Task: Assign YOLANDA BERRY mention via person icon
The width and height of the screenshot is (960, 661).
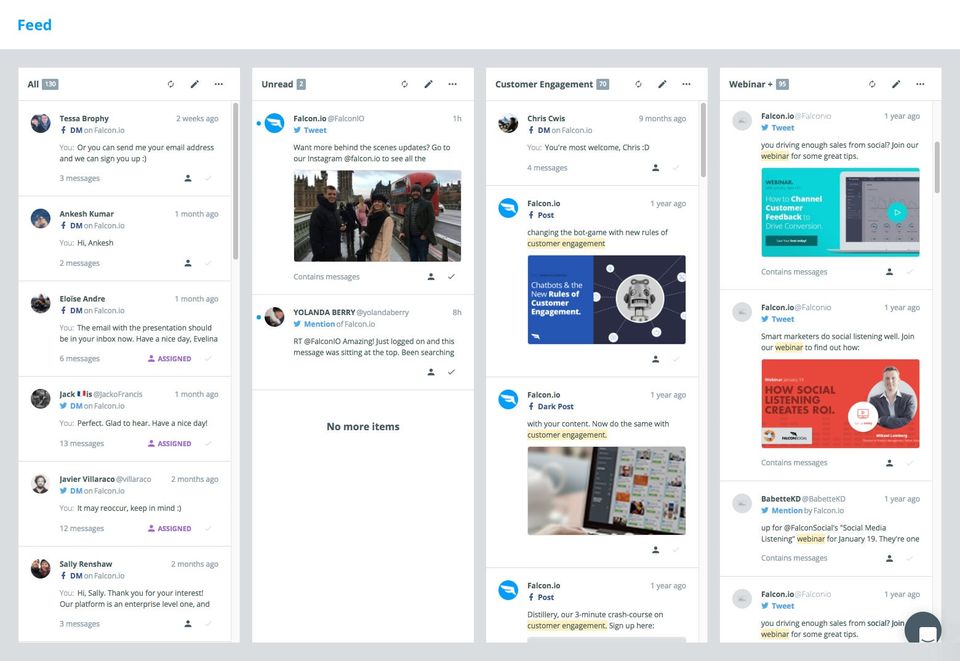Action: (x=431, y=372)
